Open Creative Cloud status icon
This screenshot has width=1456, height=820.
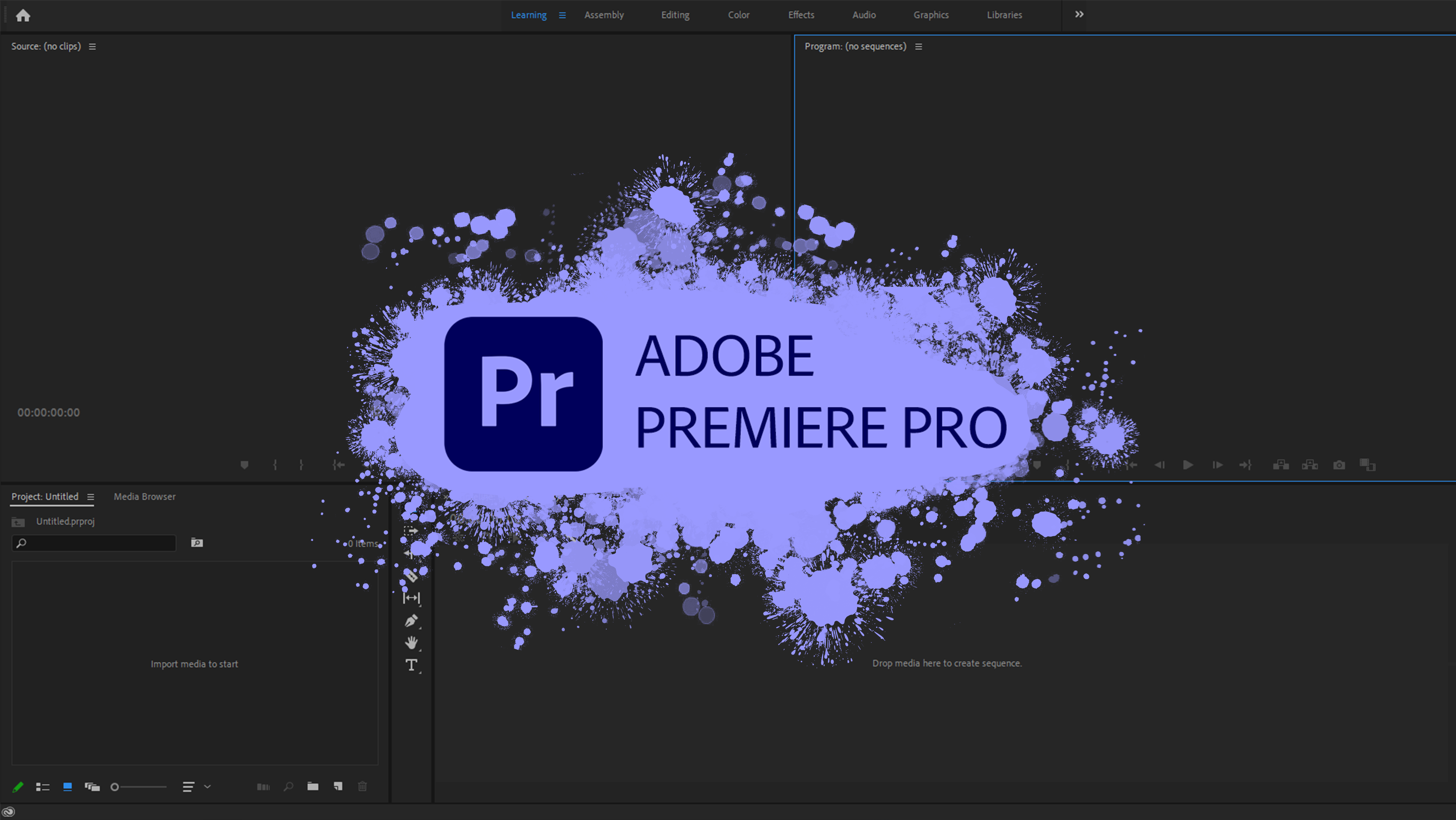pos(8,812)
